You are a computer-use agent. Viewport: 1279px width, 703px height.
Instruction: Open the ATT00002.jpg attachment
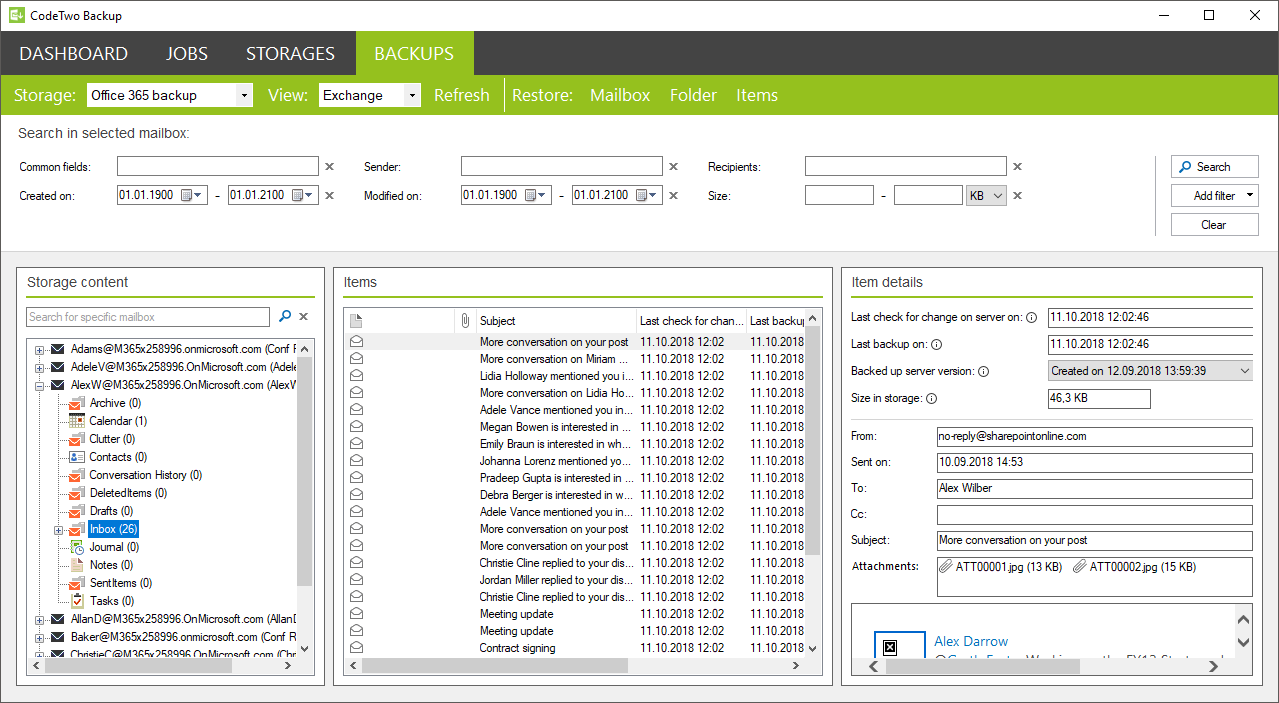[1133, 567]
